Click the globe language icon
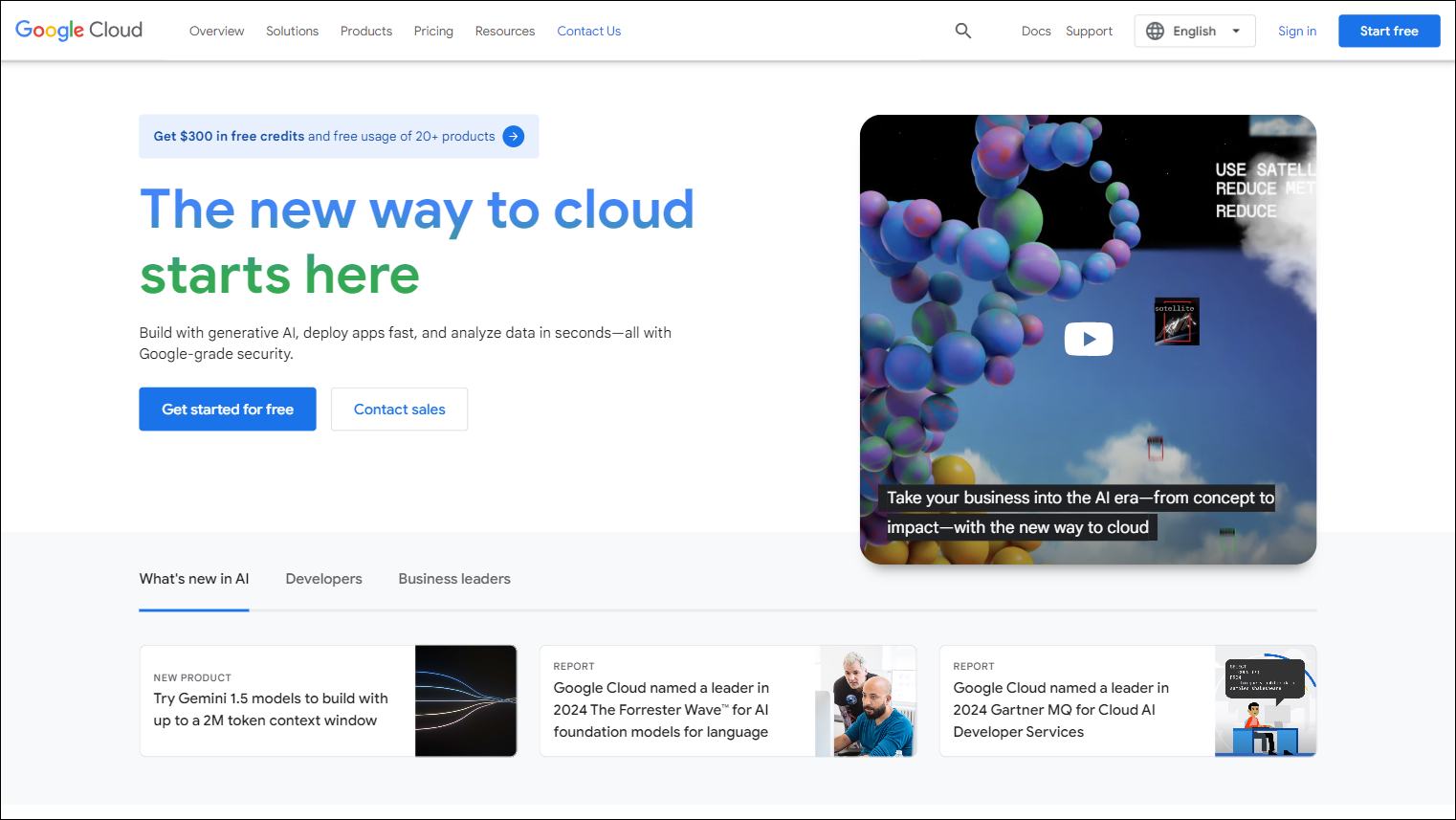The width and height of the screenshot is (1456, 820). pos(1156,31)
